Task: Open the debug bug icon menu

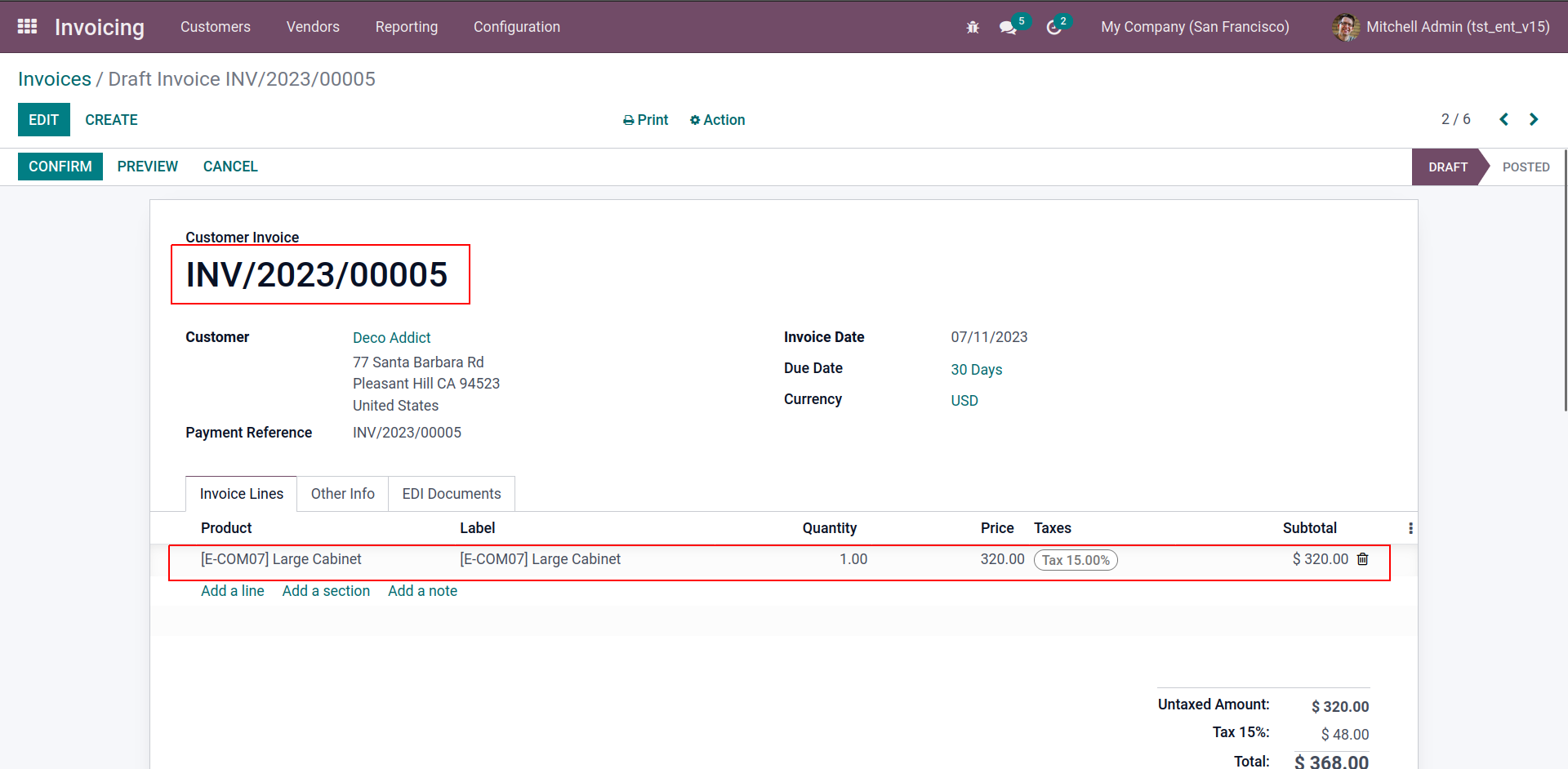Action: click(973, 27)
